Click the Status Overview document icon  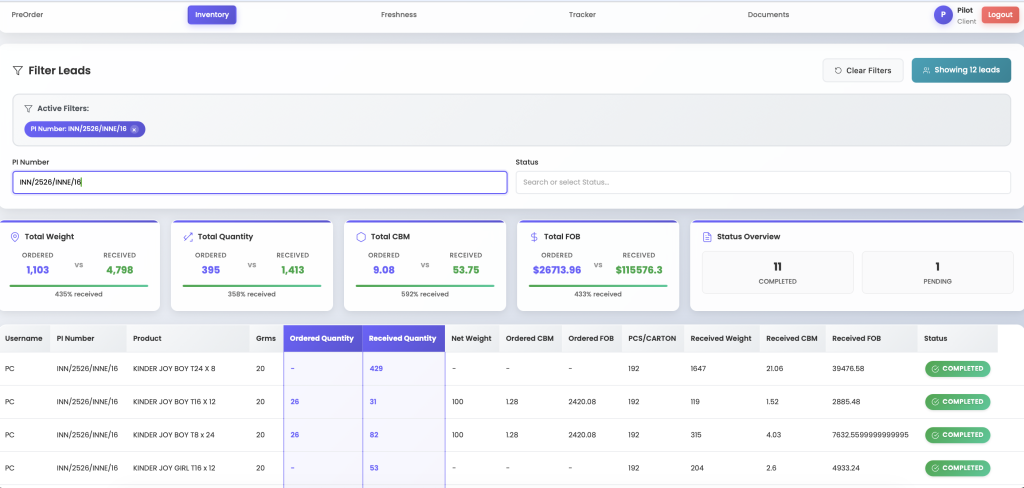(707, 237)
